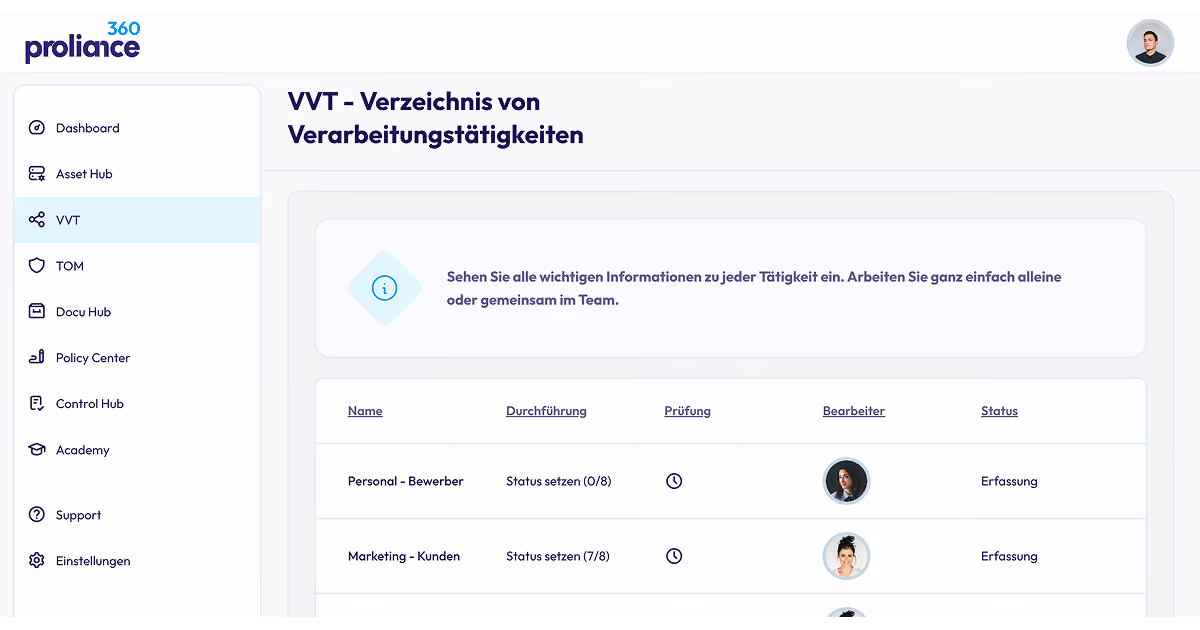Click the Docu Hub archive icon
Image resolution: width=1200 pixels, height=630 pixels.
point(37,312)
